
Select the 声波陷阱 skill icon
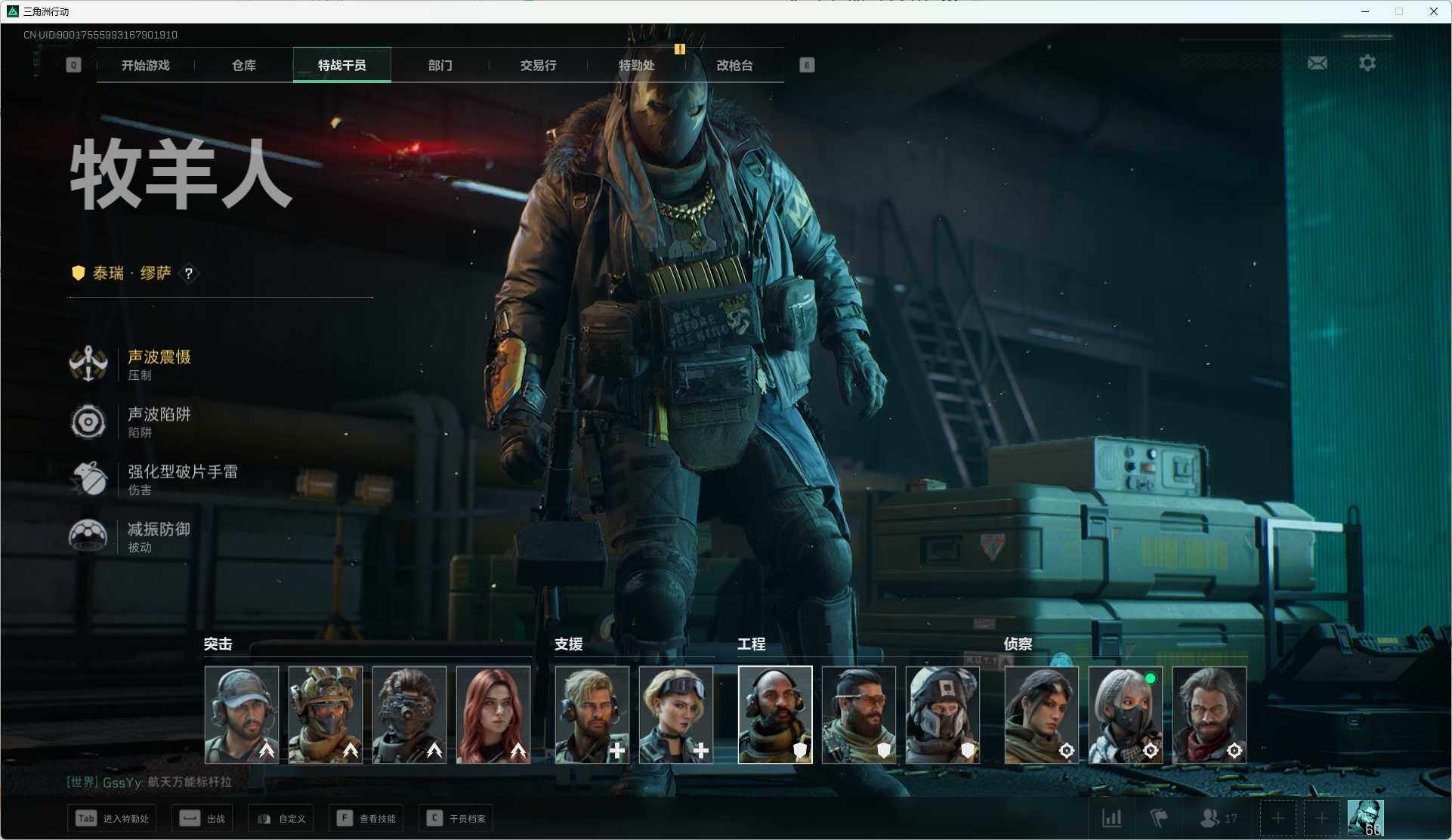click(88, 422)
